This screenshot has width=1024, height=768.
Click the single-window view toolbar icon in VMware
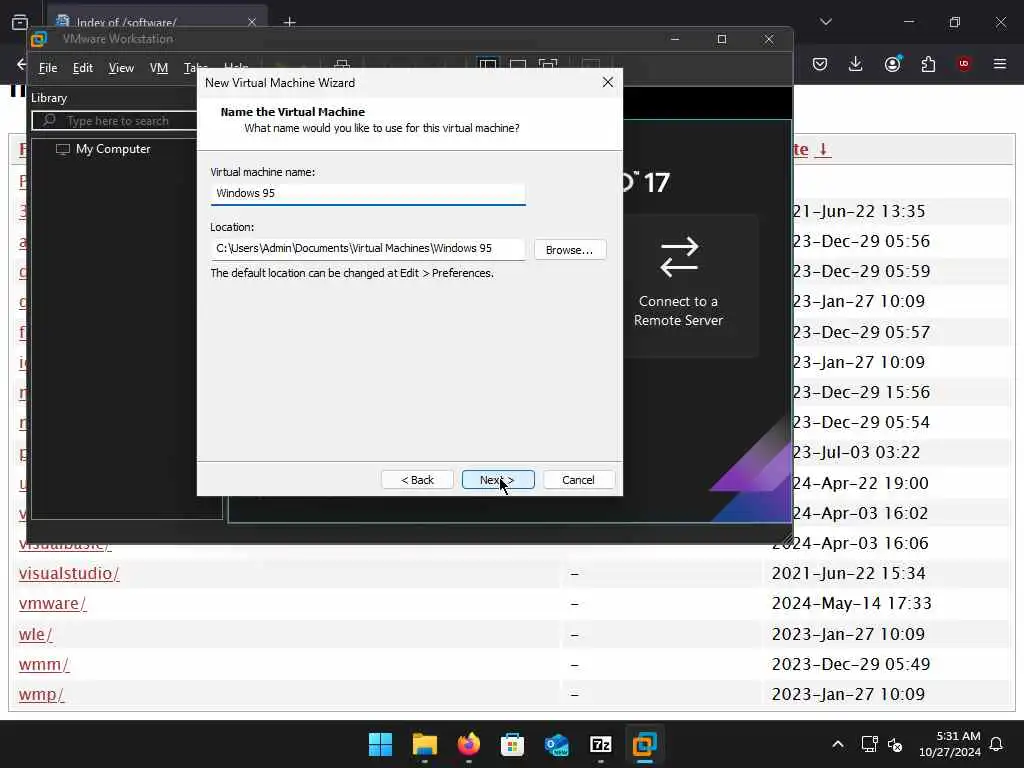(518, 64)
